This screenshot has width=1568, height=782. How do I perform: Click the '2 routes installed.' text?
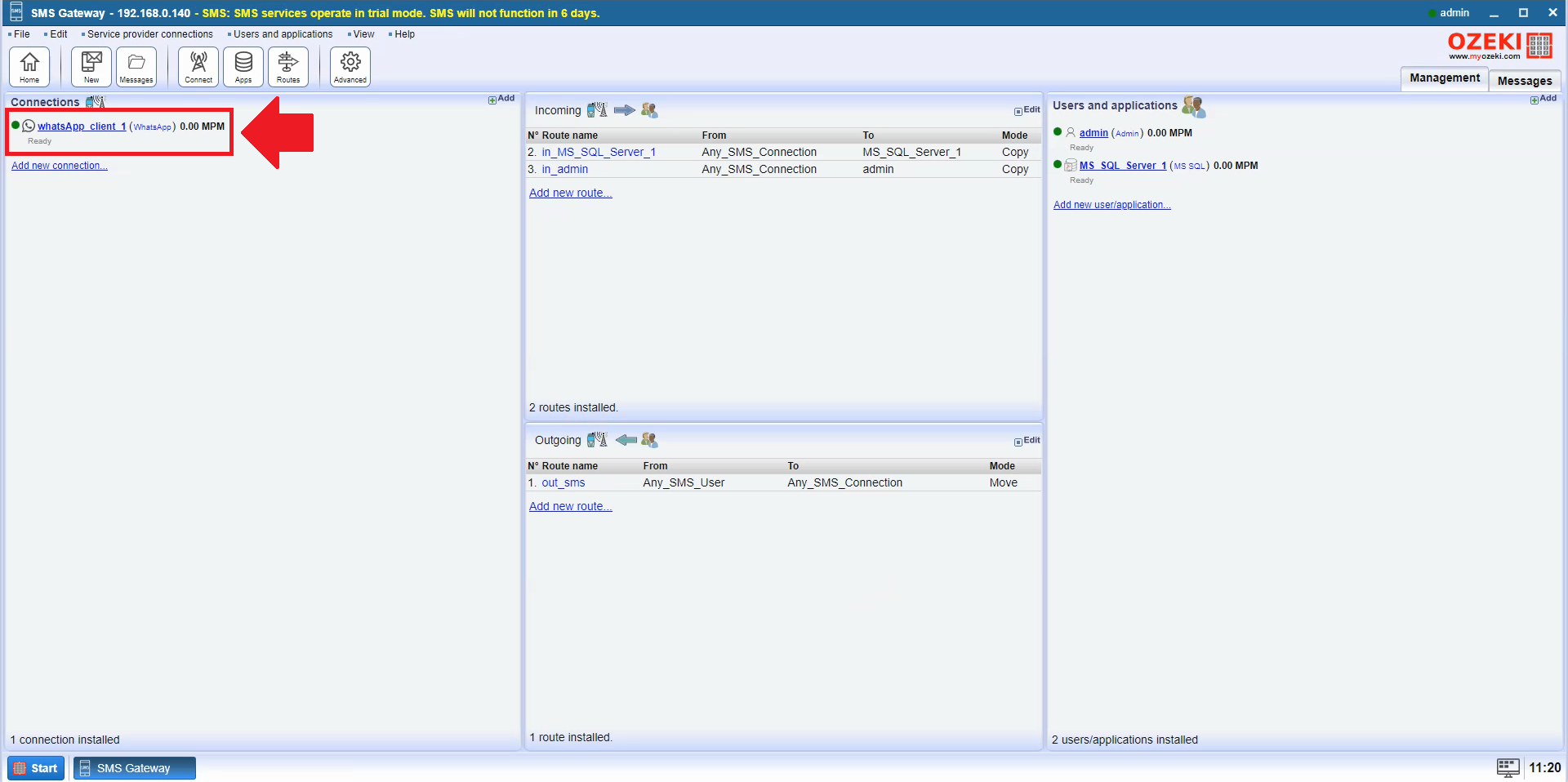tap(573, 407)
